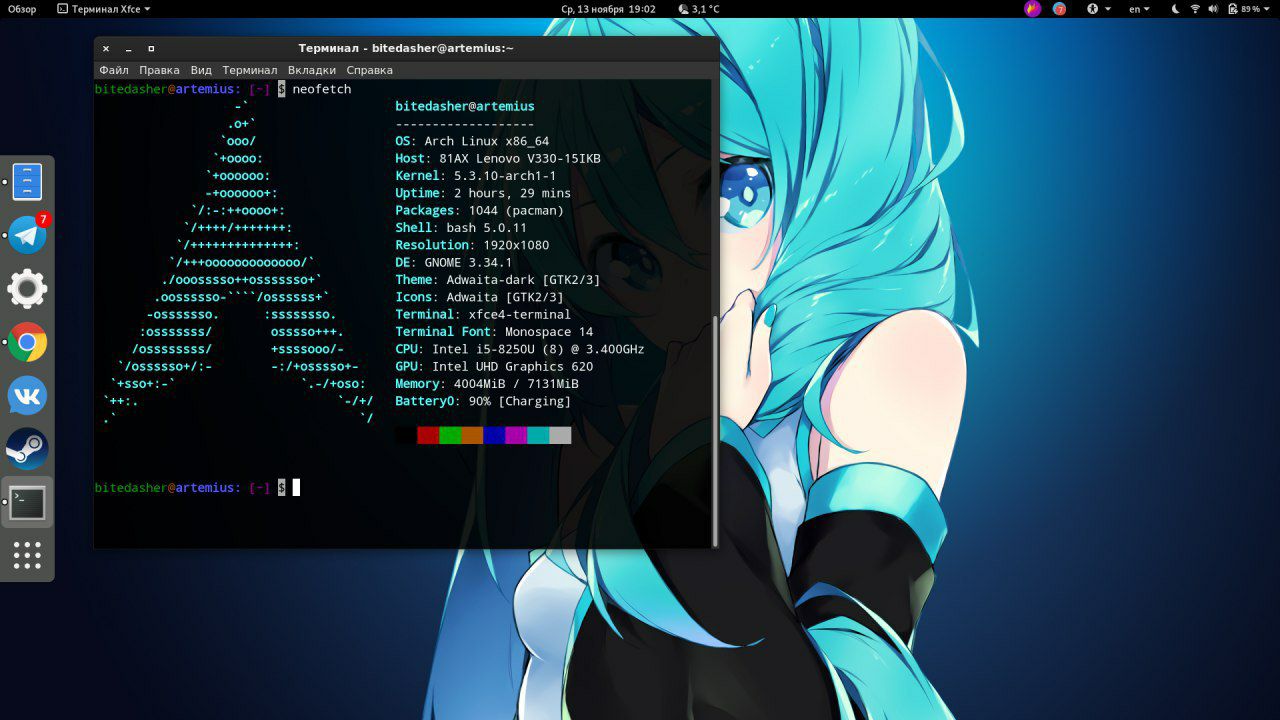This screenshot has height=720, width=1280.
Task: Minimize the terminal window
Action: (x=129, y=48)
